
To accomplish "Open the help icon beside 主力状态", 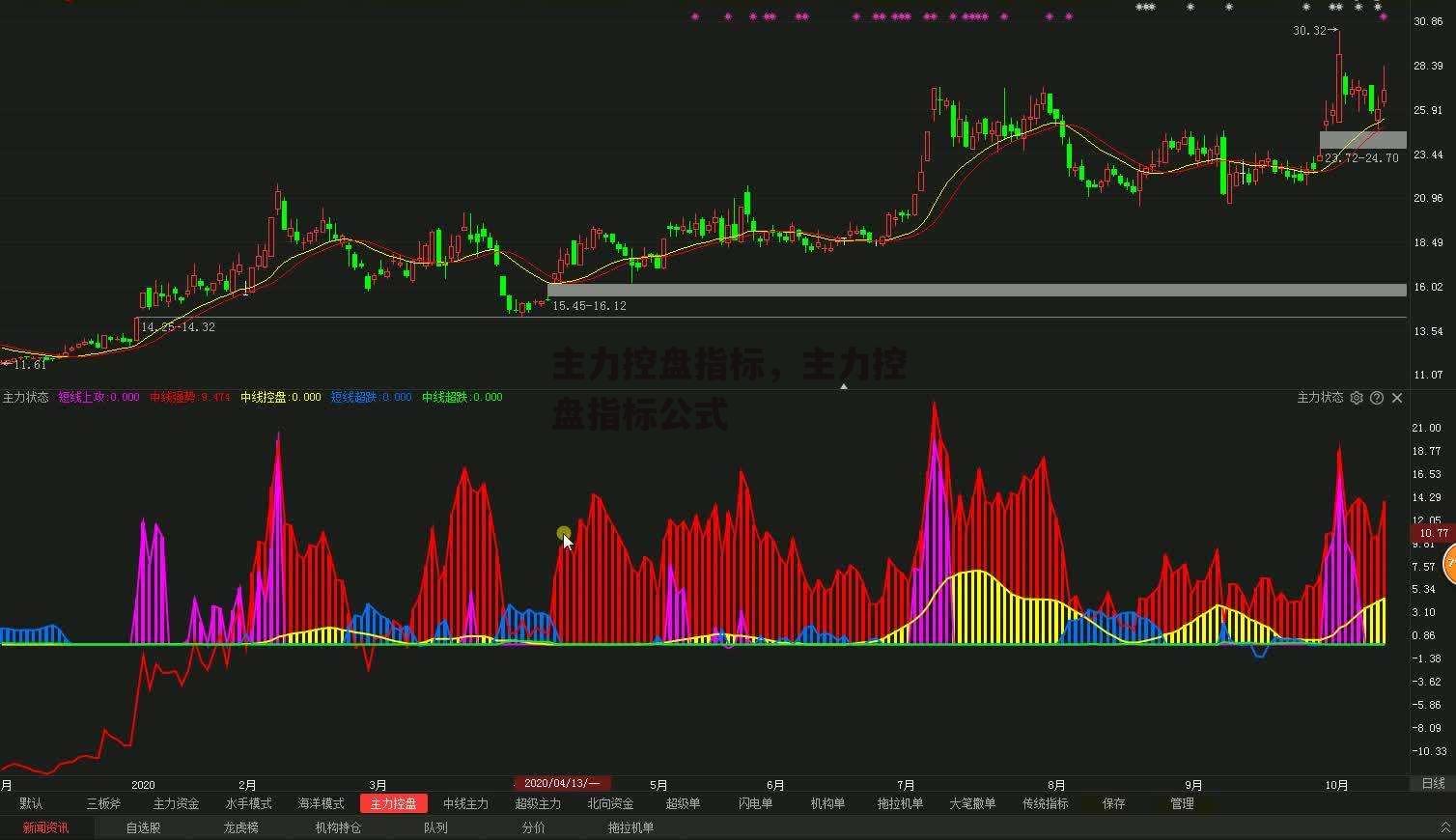I will click(x=1377, y=398).
